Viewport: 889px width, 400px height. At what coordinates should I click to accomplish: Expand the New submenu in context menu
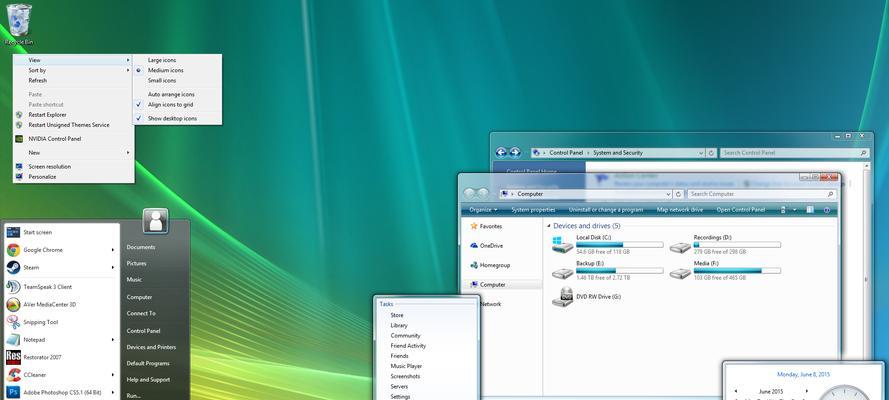(73, 152)
